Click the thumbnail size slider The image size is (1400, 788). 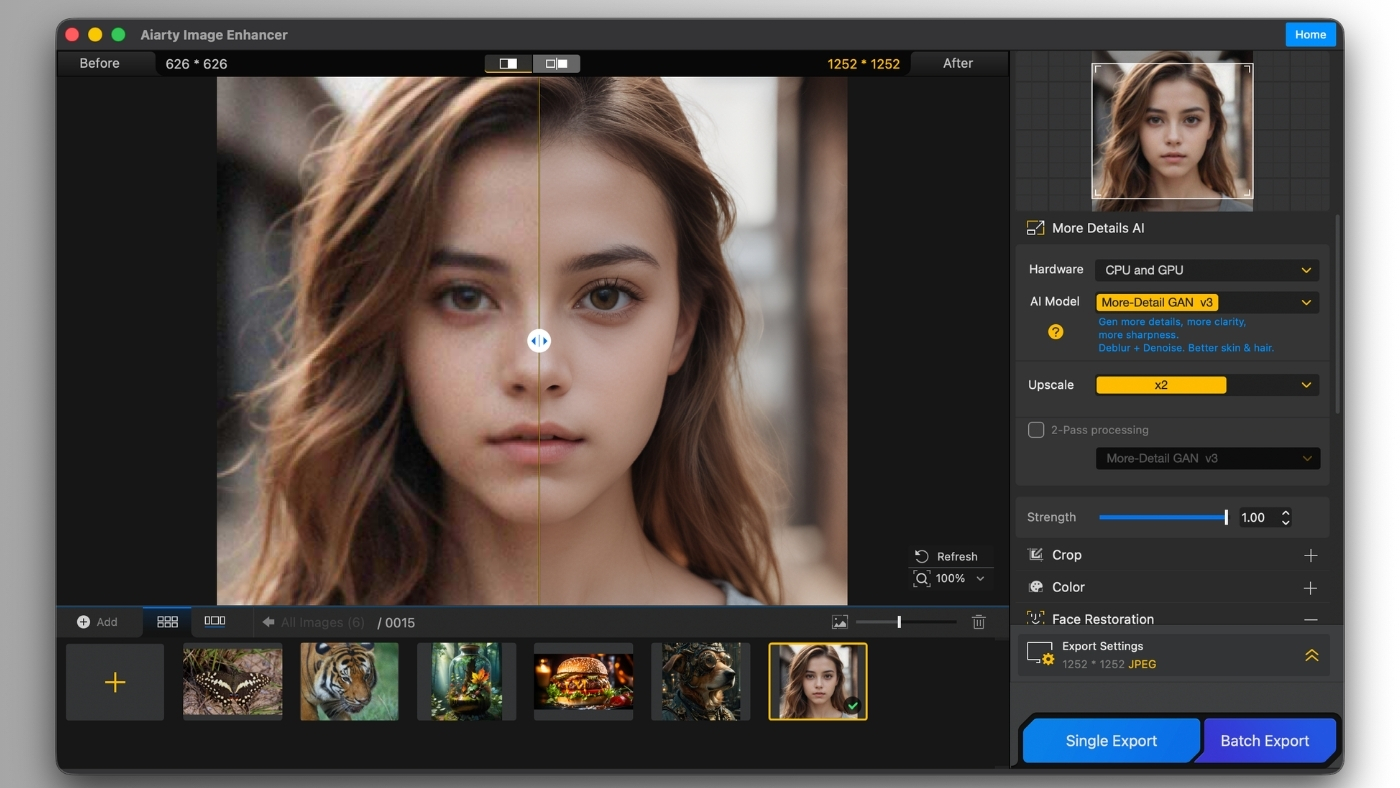point(906,622)
